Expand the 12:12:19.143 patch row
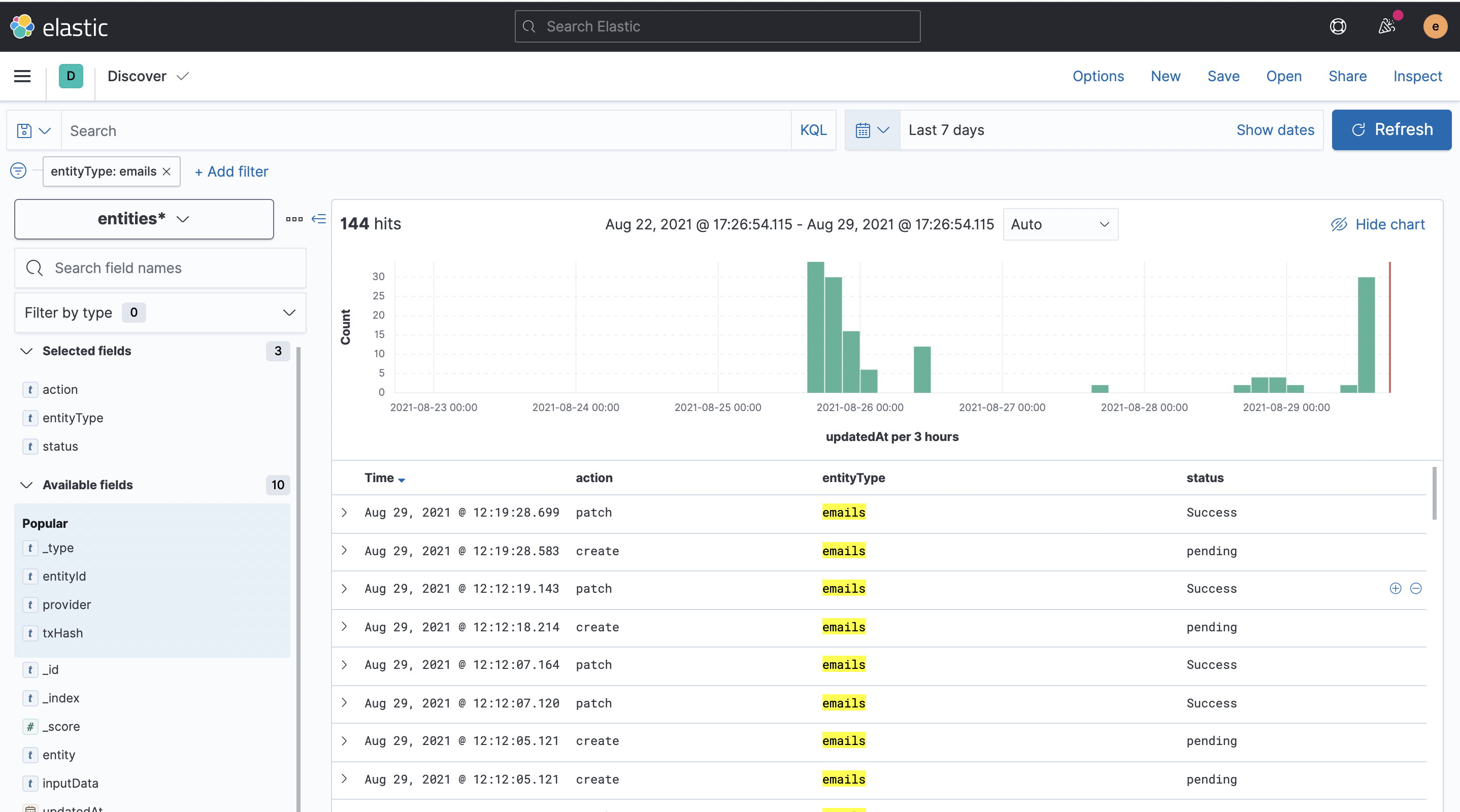The width and height of the screenshot is (1460, 812). [x=344, y=589]
